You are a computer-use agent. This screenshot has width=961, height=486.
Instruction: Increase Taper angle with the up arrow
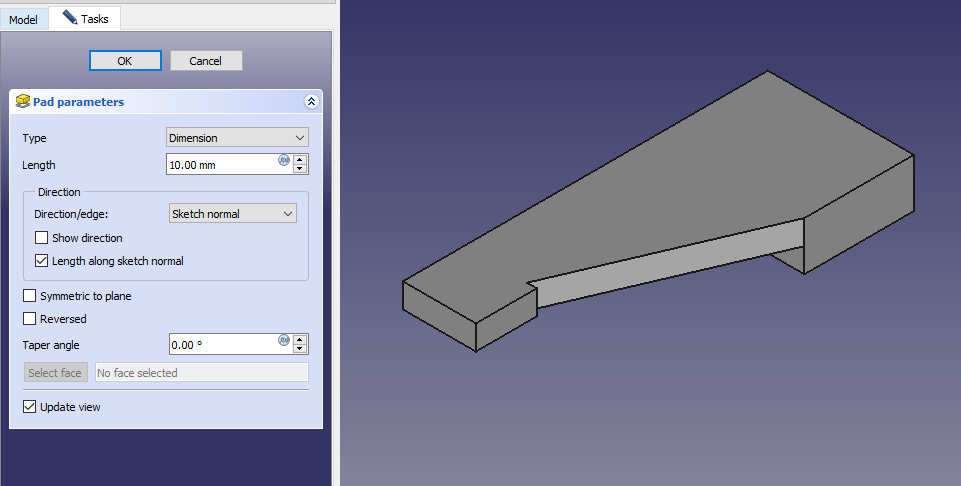tap(300, 340)
